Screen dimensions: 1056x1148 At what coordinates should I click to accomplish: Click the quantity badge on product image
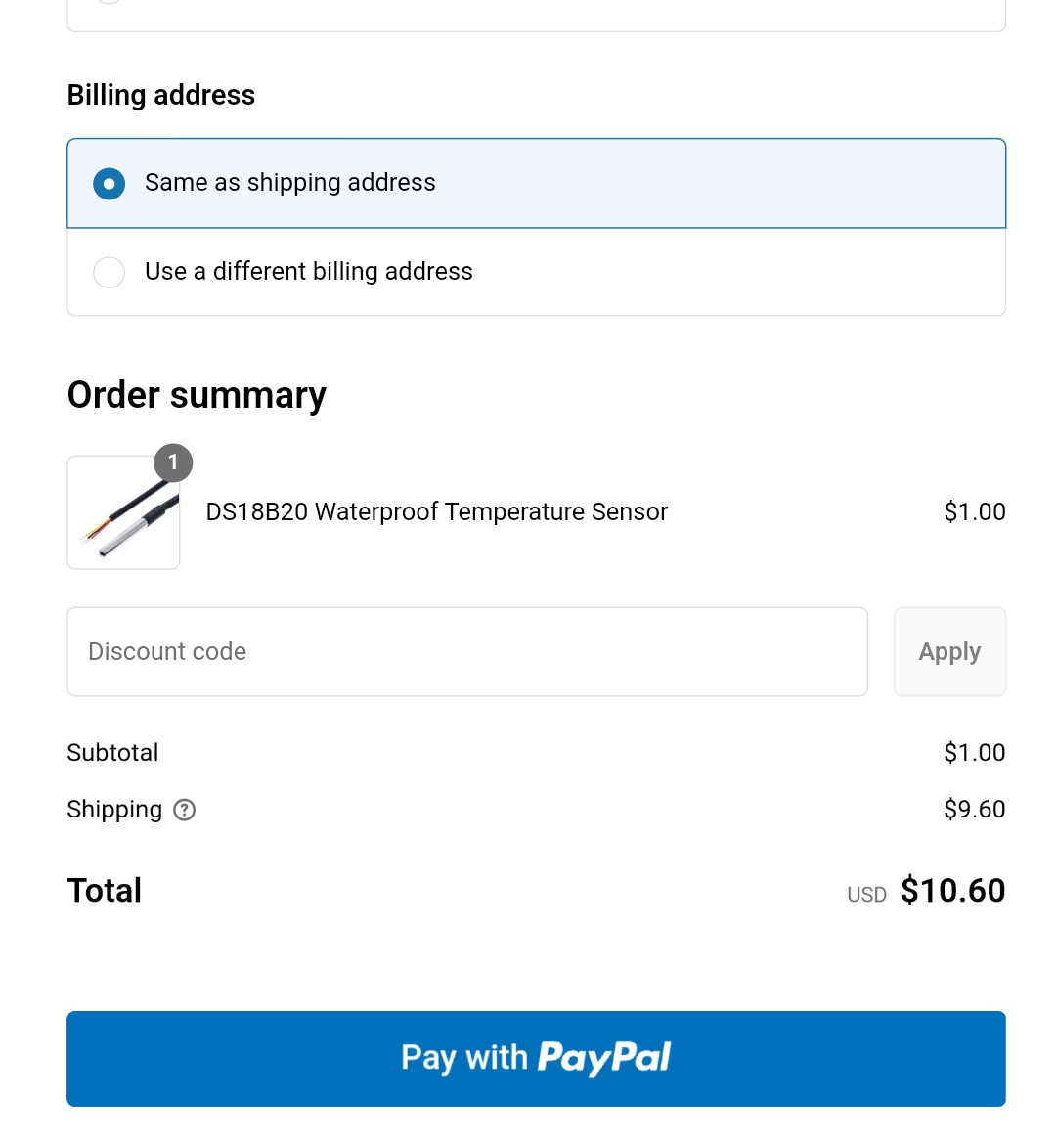(x=173, y=463)
